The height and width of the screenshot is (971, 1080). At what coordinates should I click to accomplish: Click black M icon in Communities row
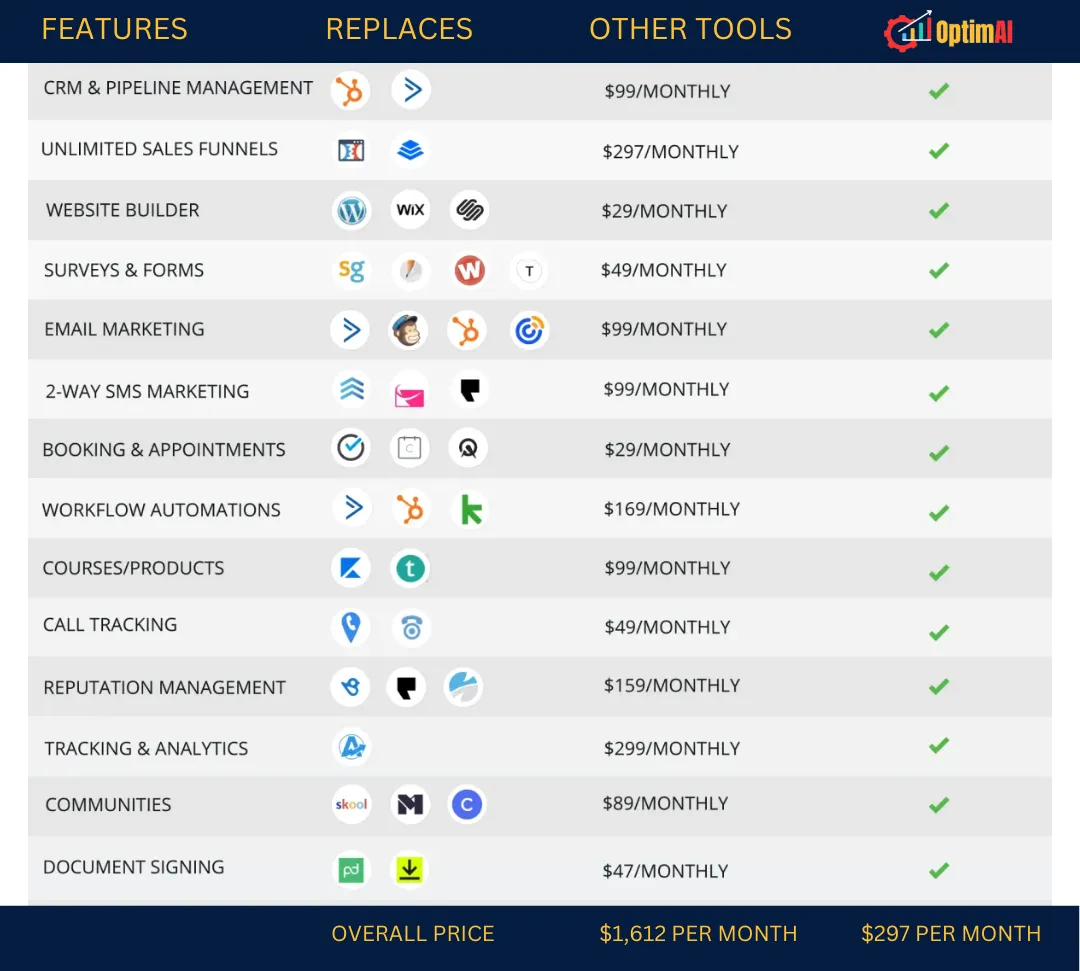pyautogui.click(x=411, y=804)
